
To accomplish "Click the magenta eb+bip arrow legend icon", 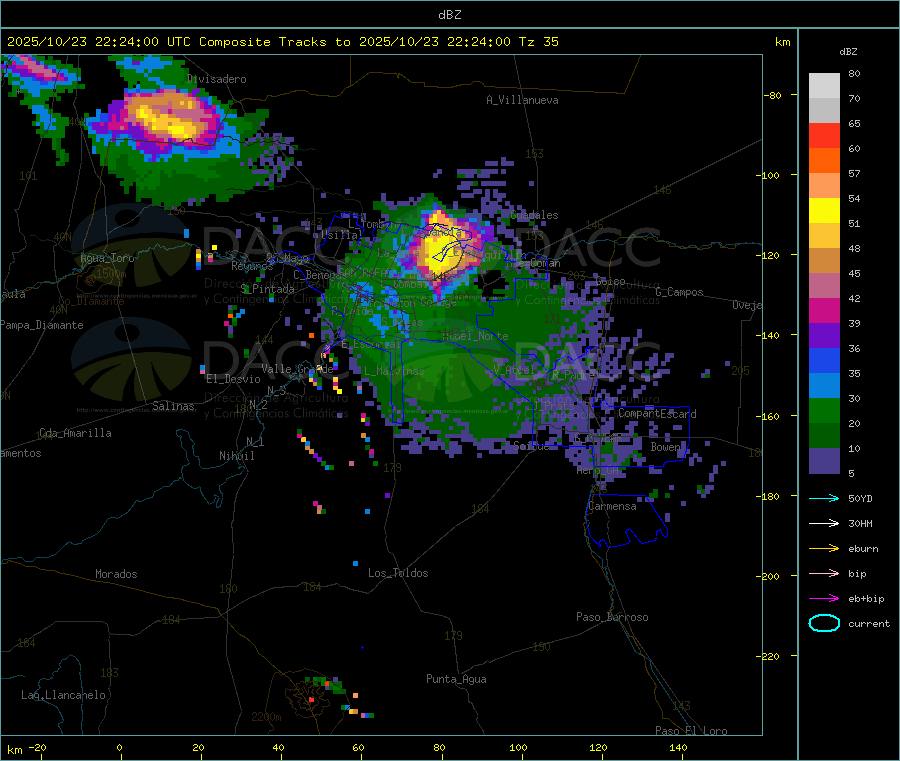I will click(x=824, y=598).
